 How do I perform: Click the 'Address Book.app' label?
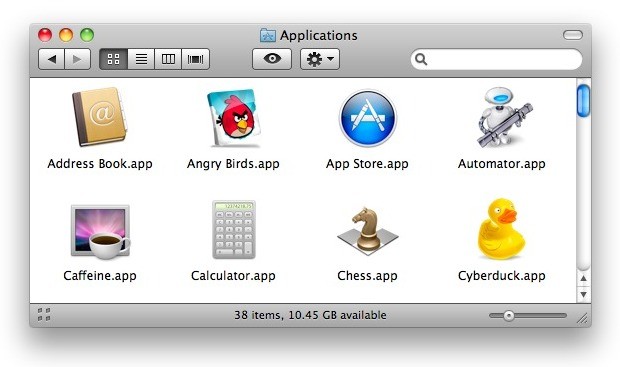point(100,164)
